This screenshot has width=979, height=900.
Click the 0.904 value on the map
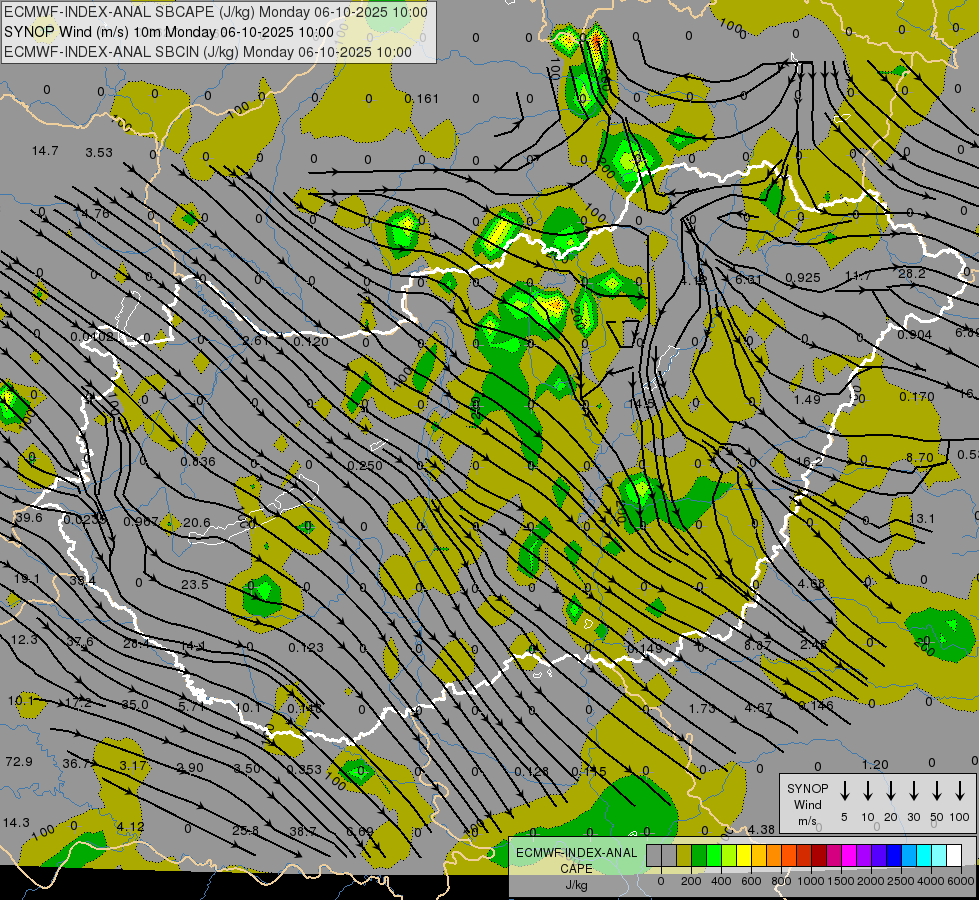click(x=915, y=335)
